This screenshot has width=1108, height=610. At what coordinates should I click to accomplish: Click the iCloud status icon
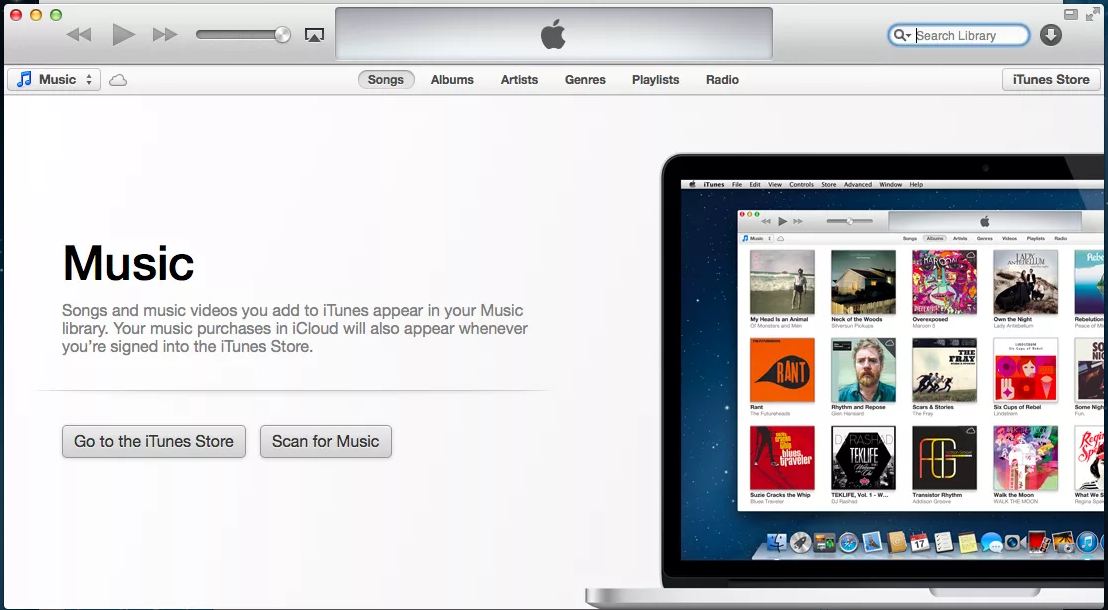click(x=118, y=80)
